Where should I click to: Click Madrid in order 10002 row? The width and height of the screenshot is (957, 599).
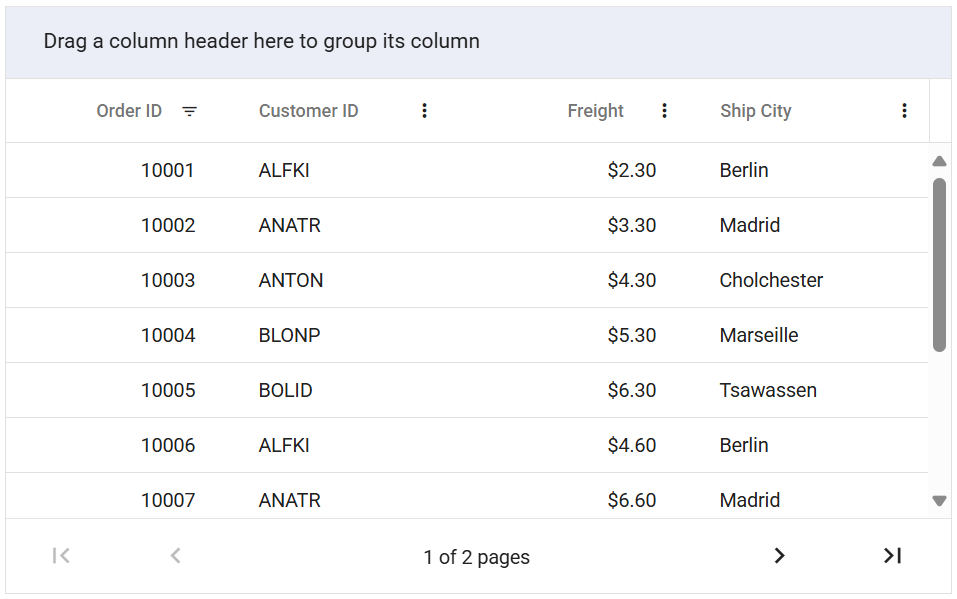(749, 225)
